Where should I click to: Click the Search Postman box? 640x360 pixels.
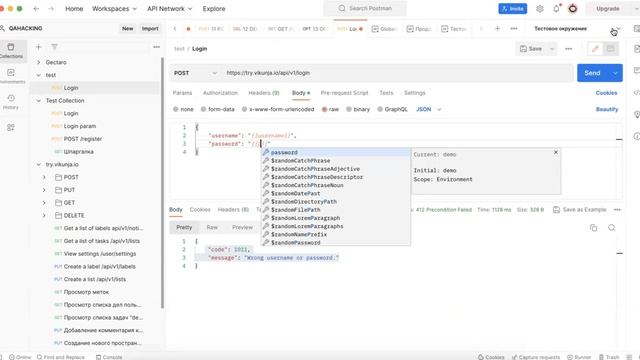point(365,9)
